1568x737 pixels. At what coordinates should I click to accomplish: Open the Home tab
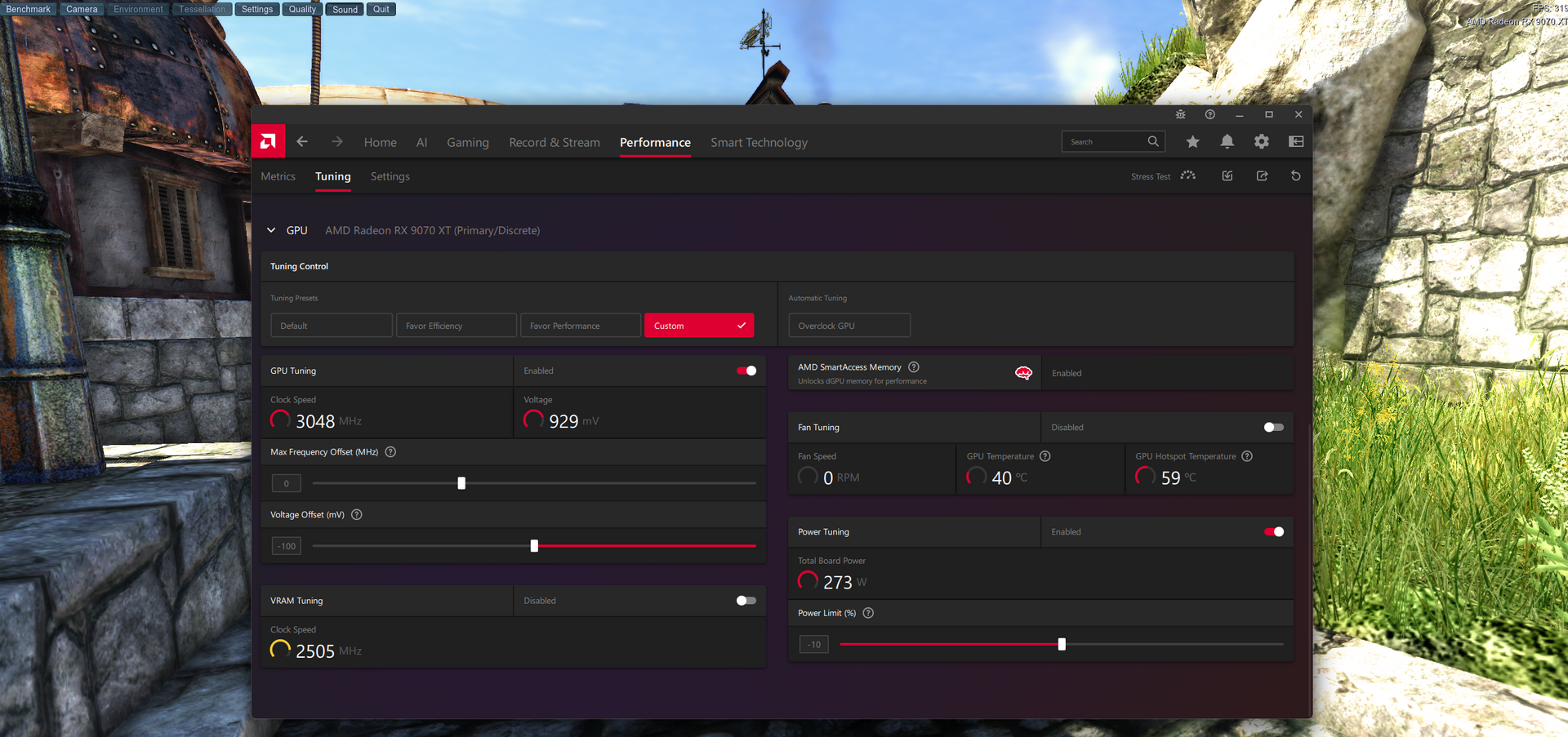pyautogui.click(x=381, y=142)
